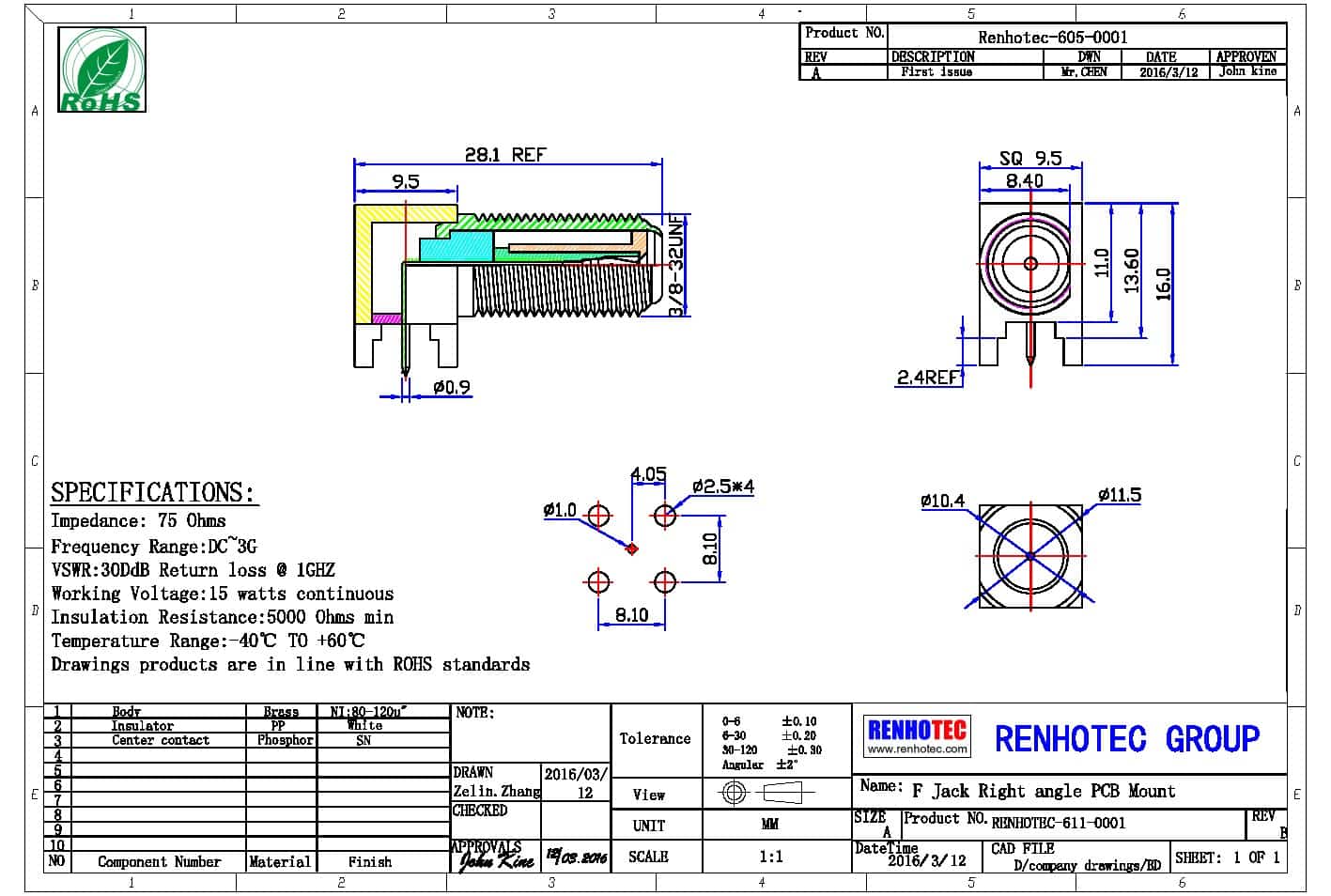This screenshot has width=1331, height=896.
Task: Select the F Jack Right angle PCB Mount name
Action: [1043, 791]
